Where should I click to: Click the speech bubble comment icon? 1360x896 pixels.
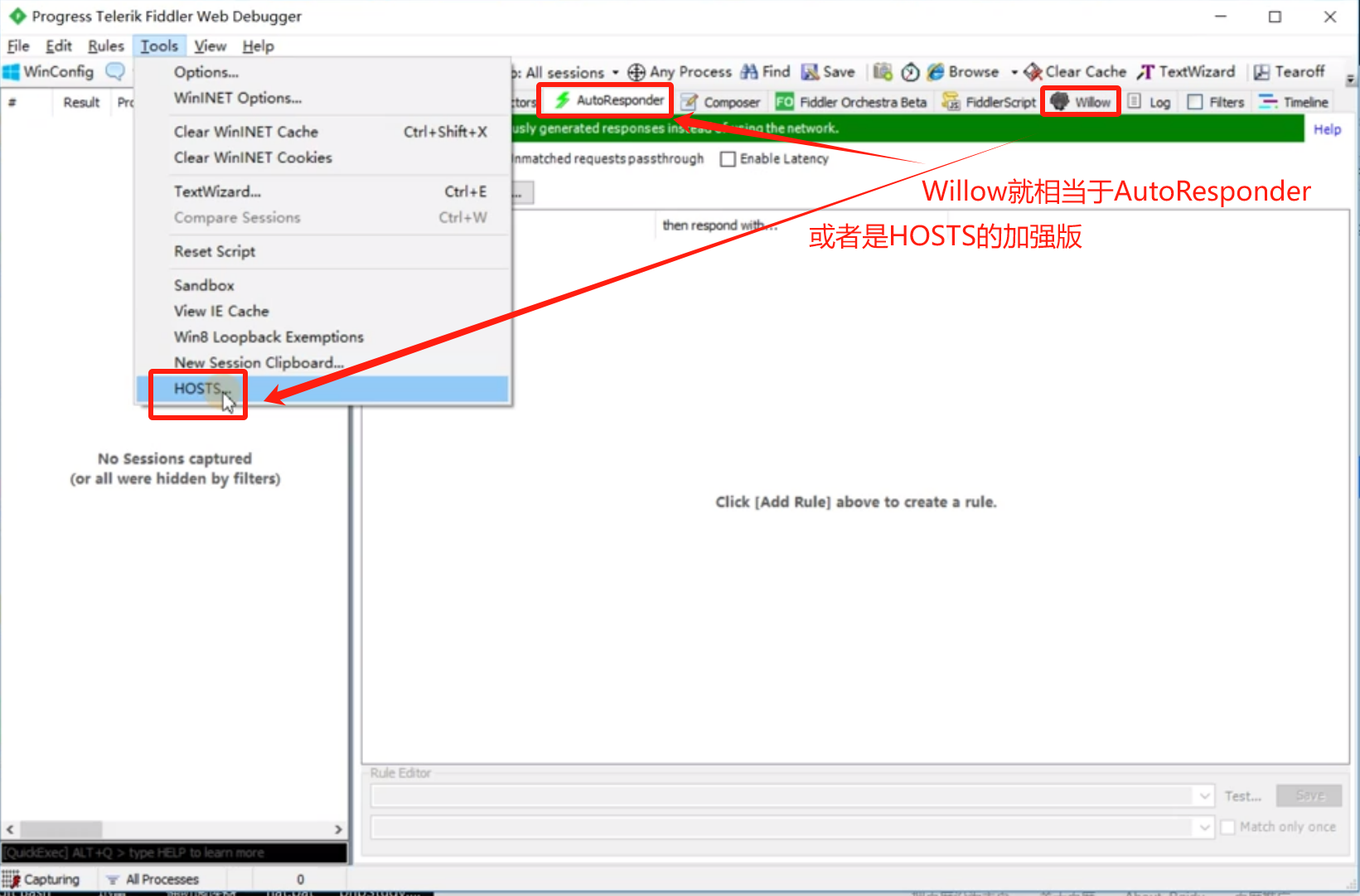(115, 72)
